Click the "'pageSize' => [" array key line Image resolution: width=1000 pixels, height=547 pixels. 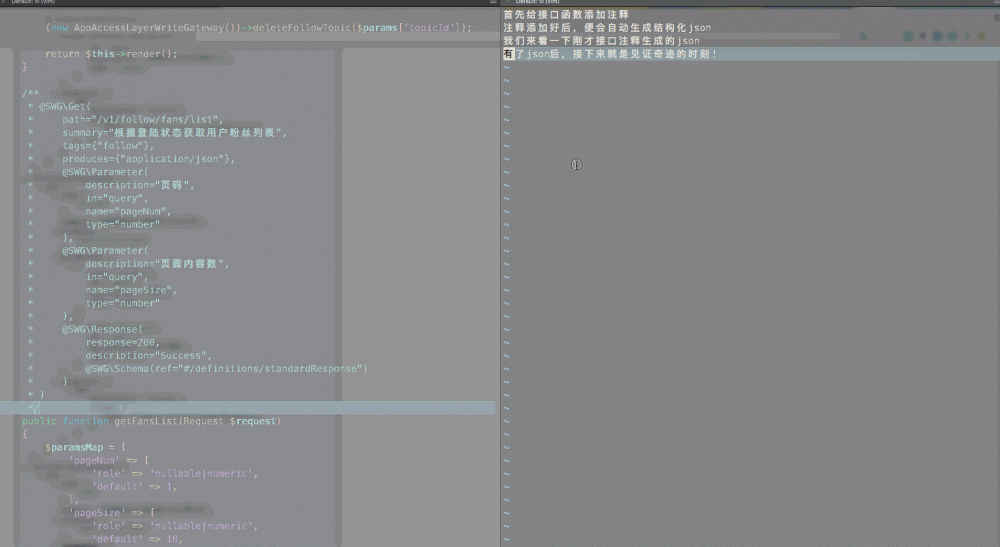(x=112, y=513)
